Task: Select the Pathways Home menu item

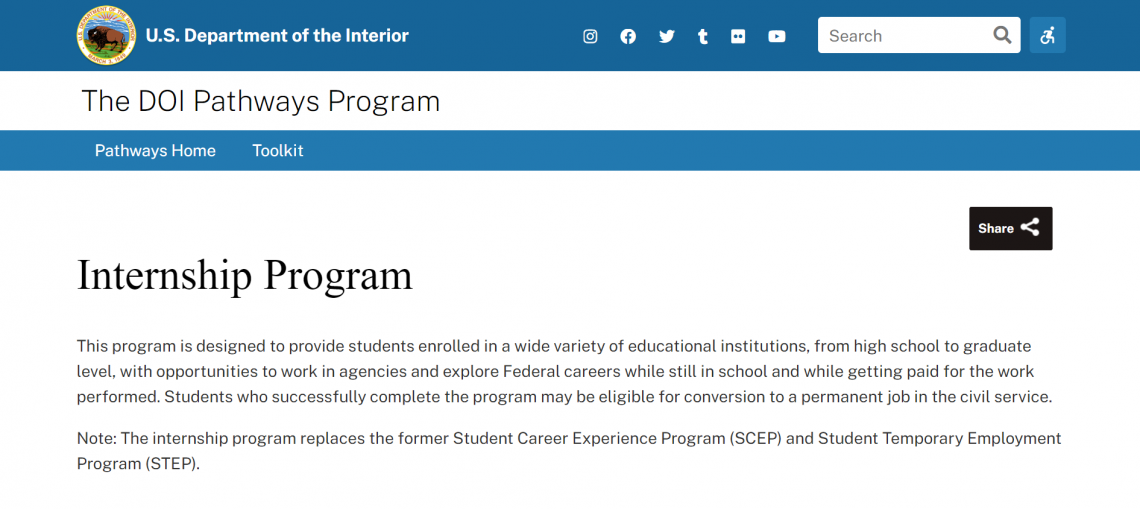Action: coord(155,150)
